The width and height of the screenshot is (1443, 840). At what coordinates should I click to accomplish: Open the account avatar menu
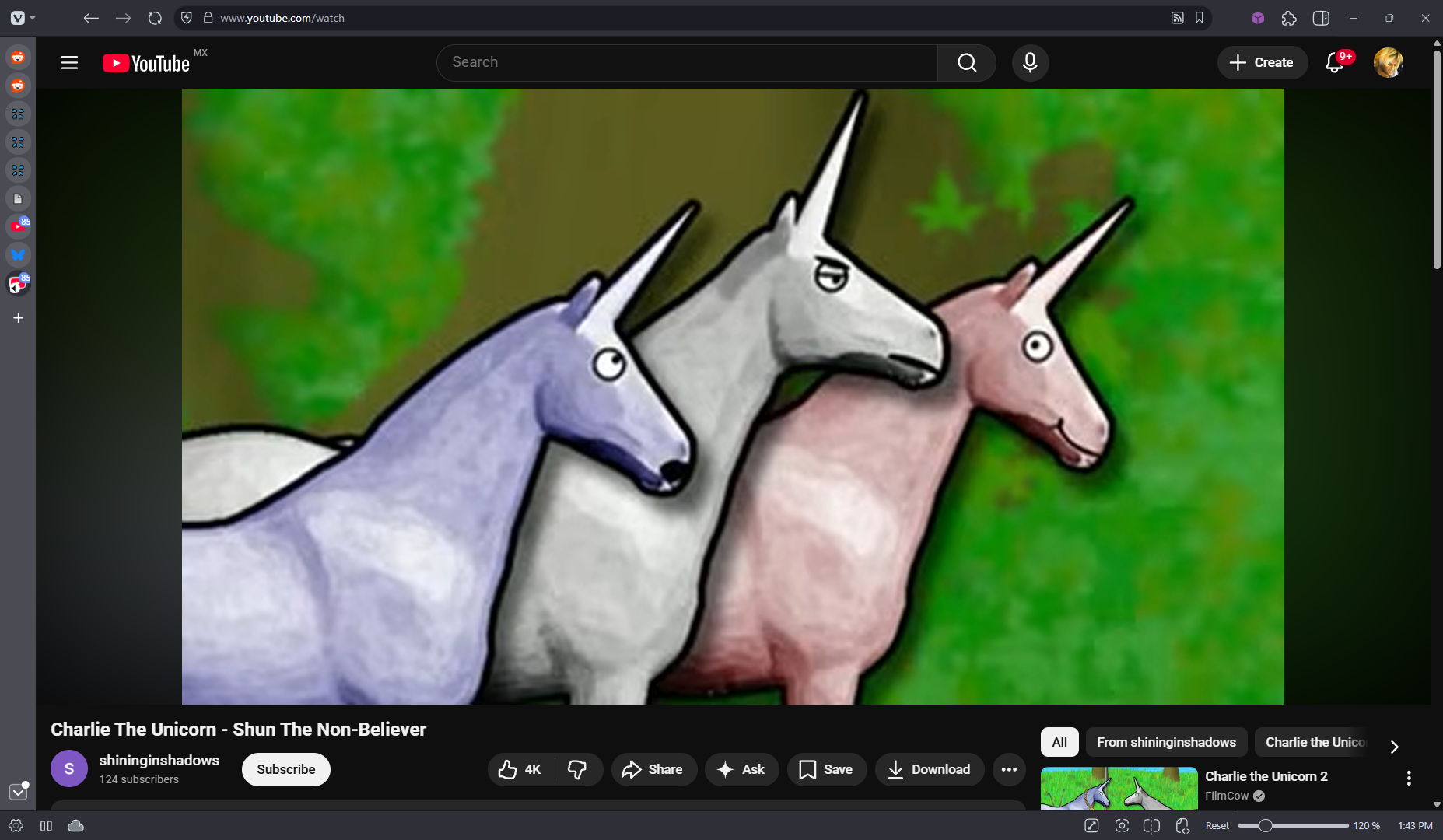1389,63
